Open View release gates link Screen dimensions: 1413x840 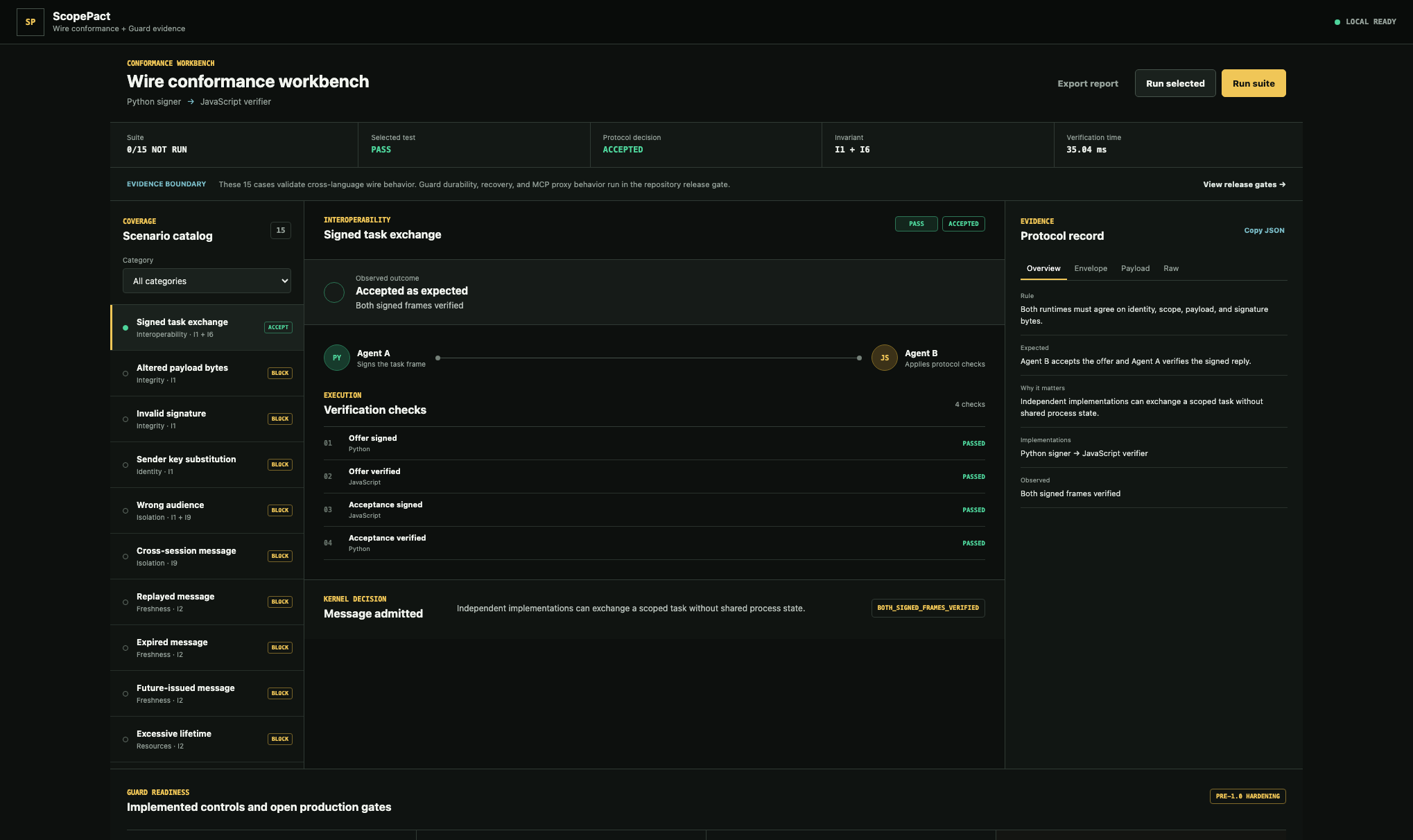click(1245, 184)
